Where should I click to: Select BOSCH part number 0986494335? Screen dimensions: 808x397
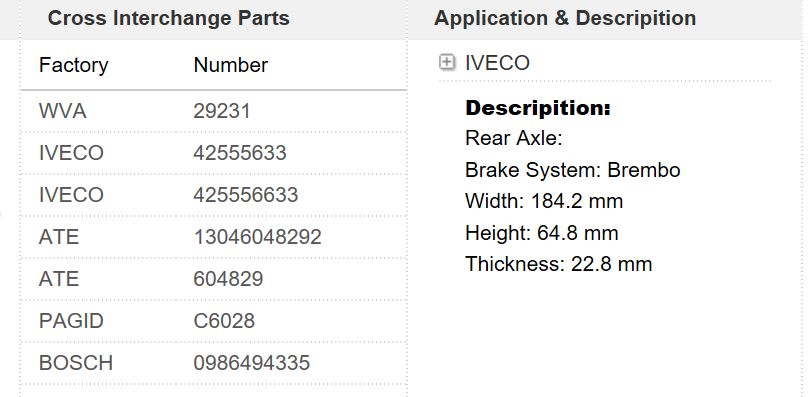pos(251,363)
